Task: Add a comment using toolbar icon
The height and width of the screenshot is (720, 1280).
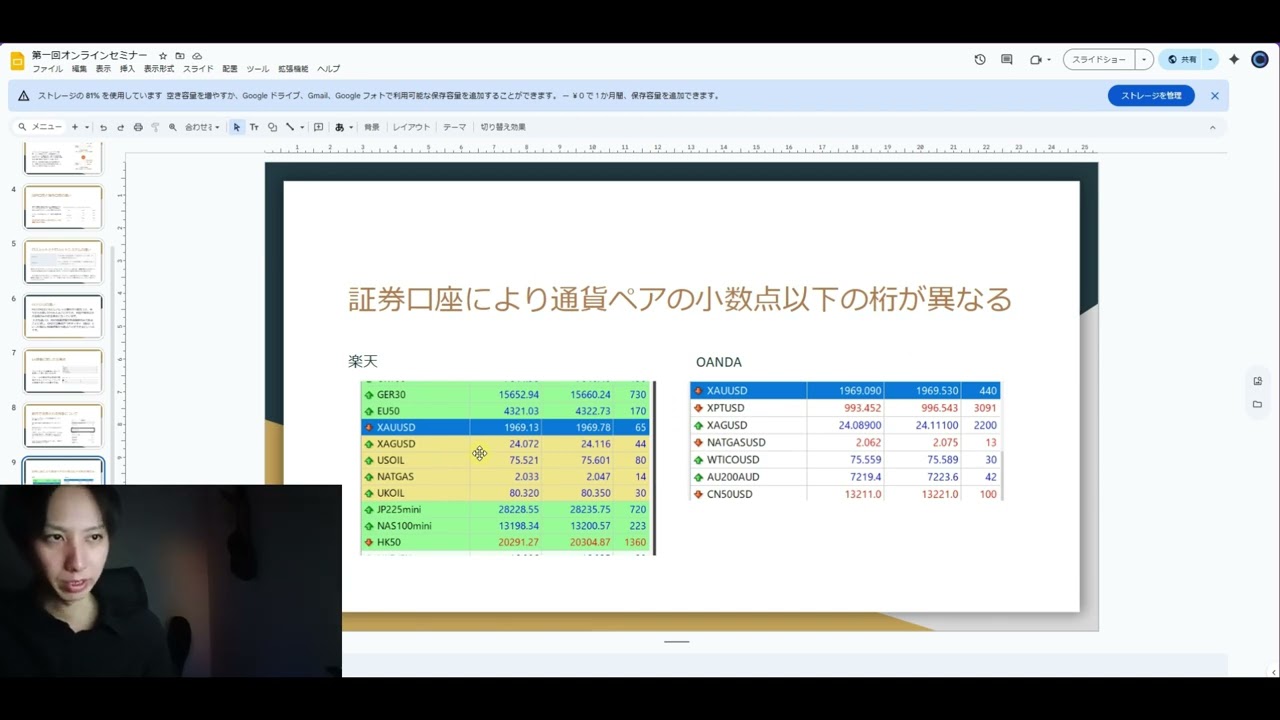Action: [318, 127]
